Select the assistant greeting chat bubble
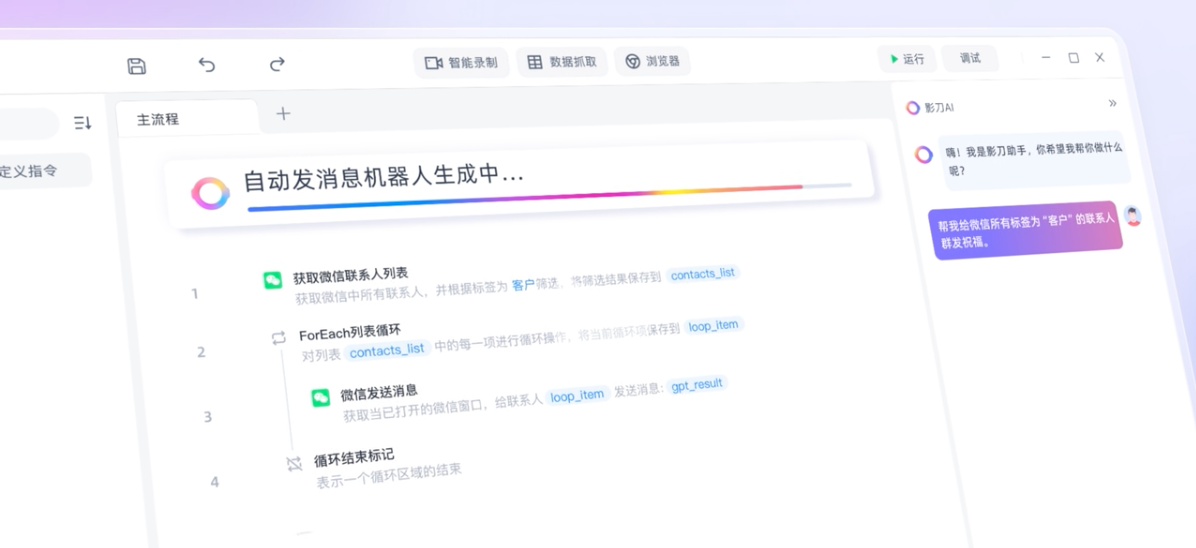 [1035, 160]
